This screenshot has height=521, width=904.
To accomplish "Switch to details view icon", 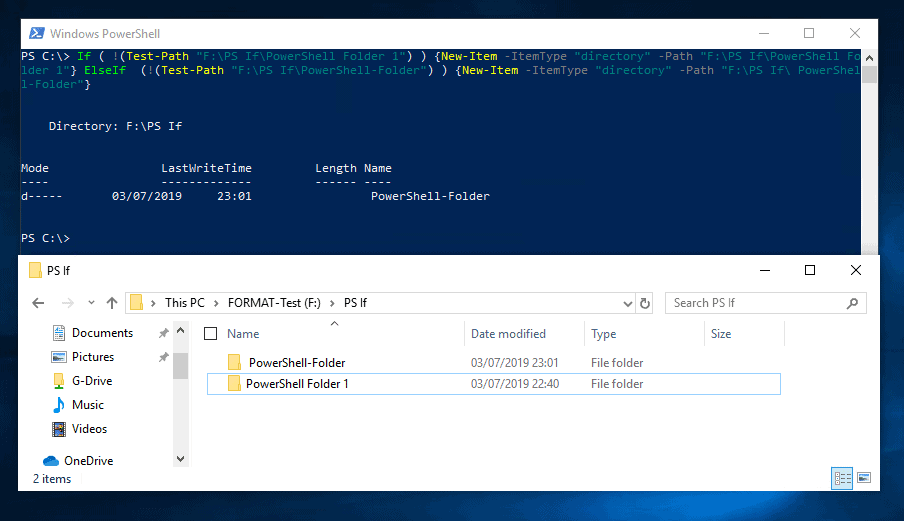I will [842, 478].
